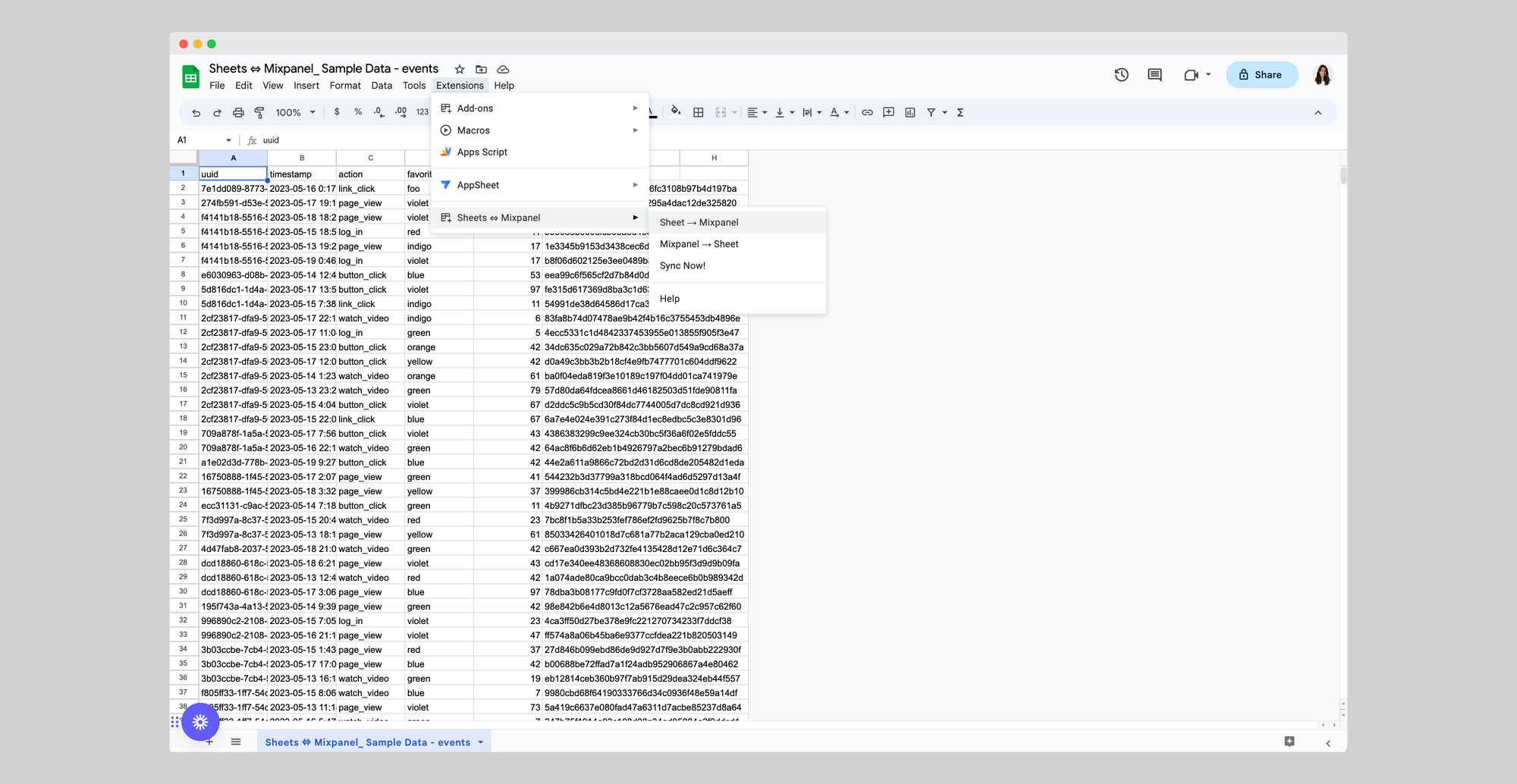Image resolution: width=1517 pixels, height=784 pixels.
Task: Activate the Paint format roller icon
Action: click(x=259, y=112)
